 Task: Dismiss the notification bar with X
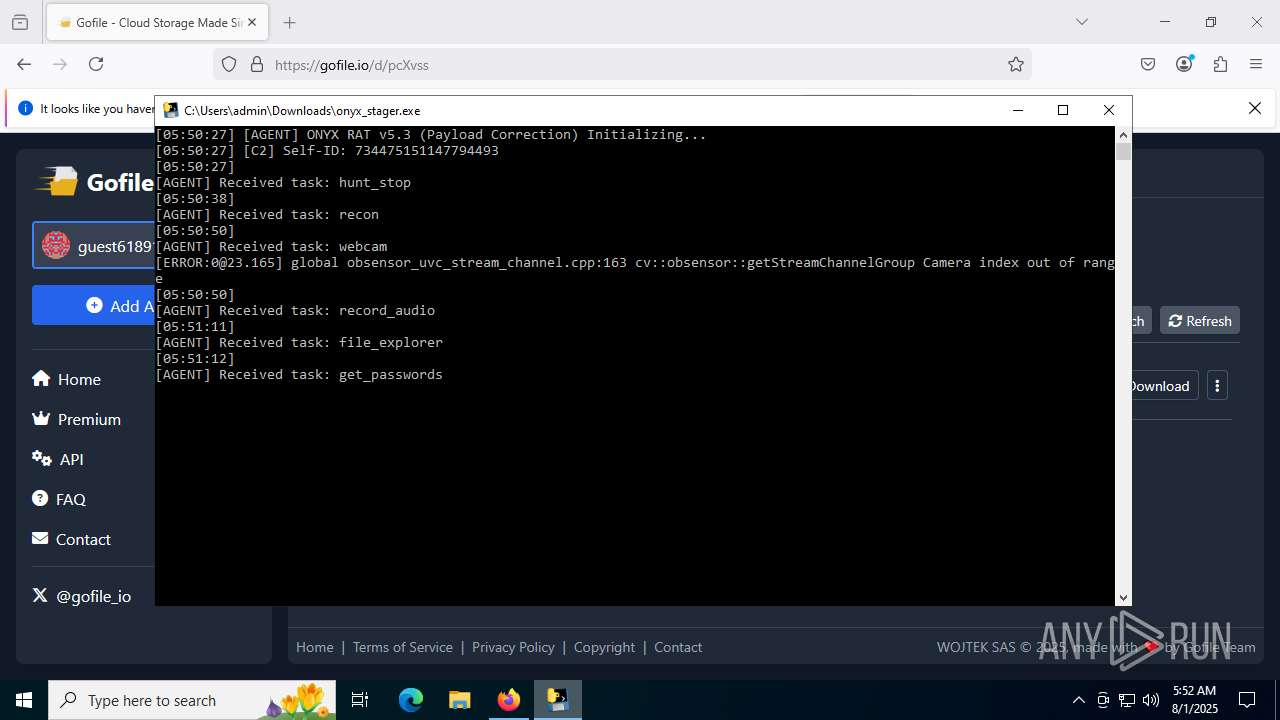[x=1255, y=108]
